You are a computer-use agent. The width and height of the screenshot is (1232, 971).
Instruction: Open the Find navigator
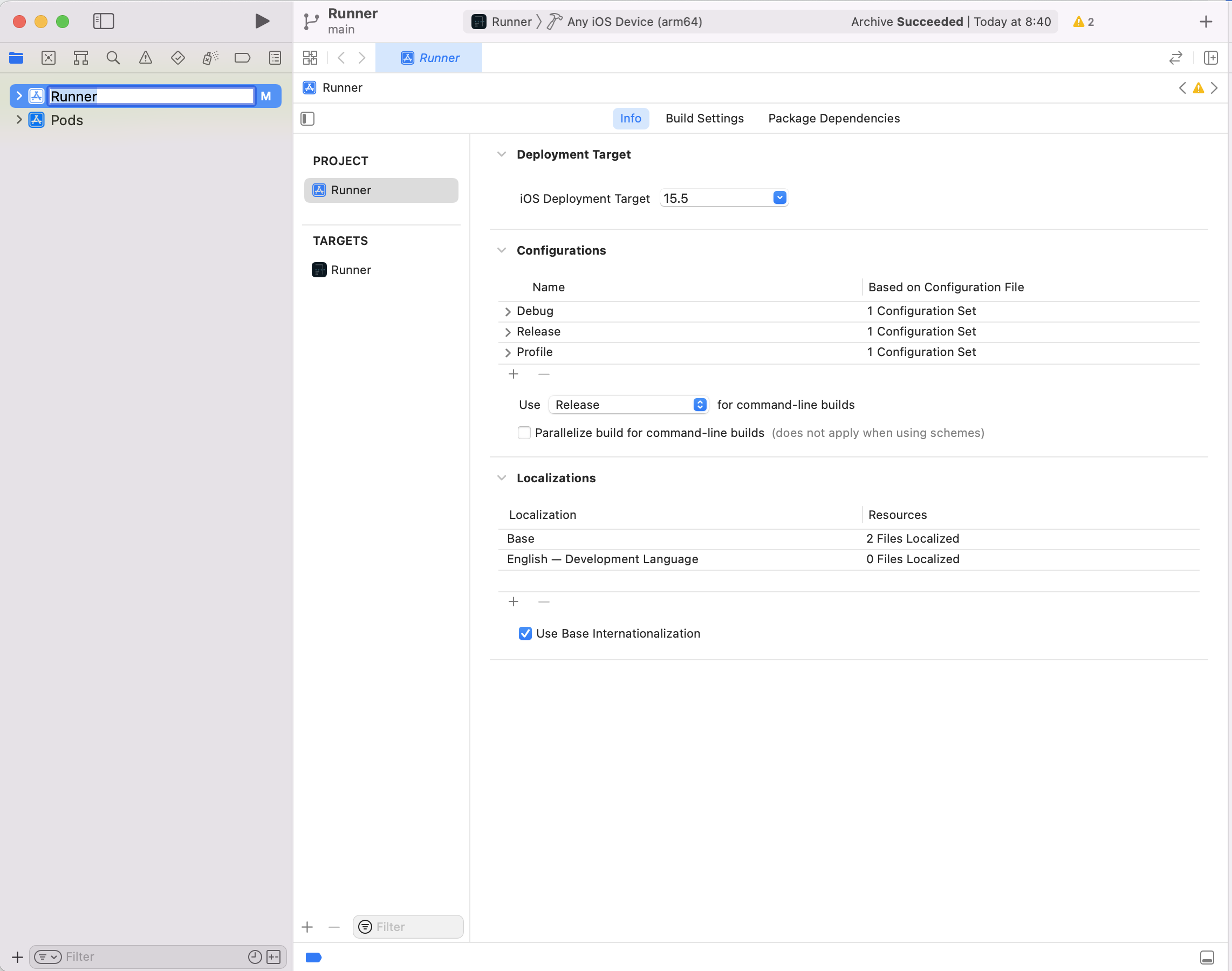113,57
